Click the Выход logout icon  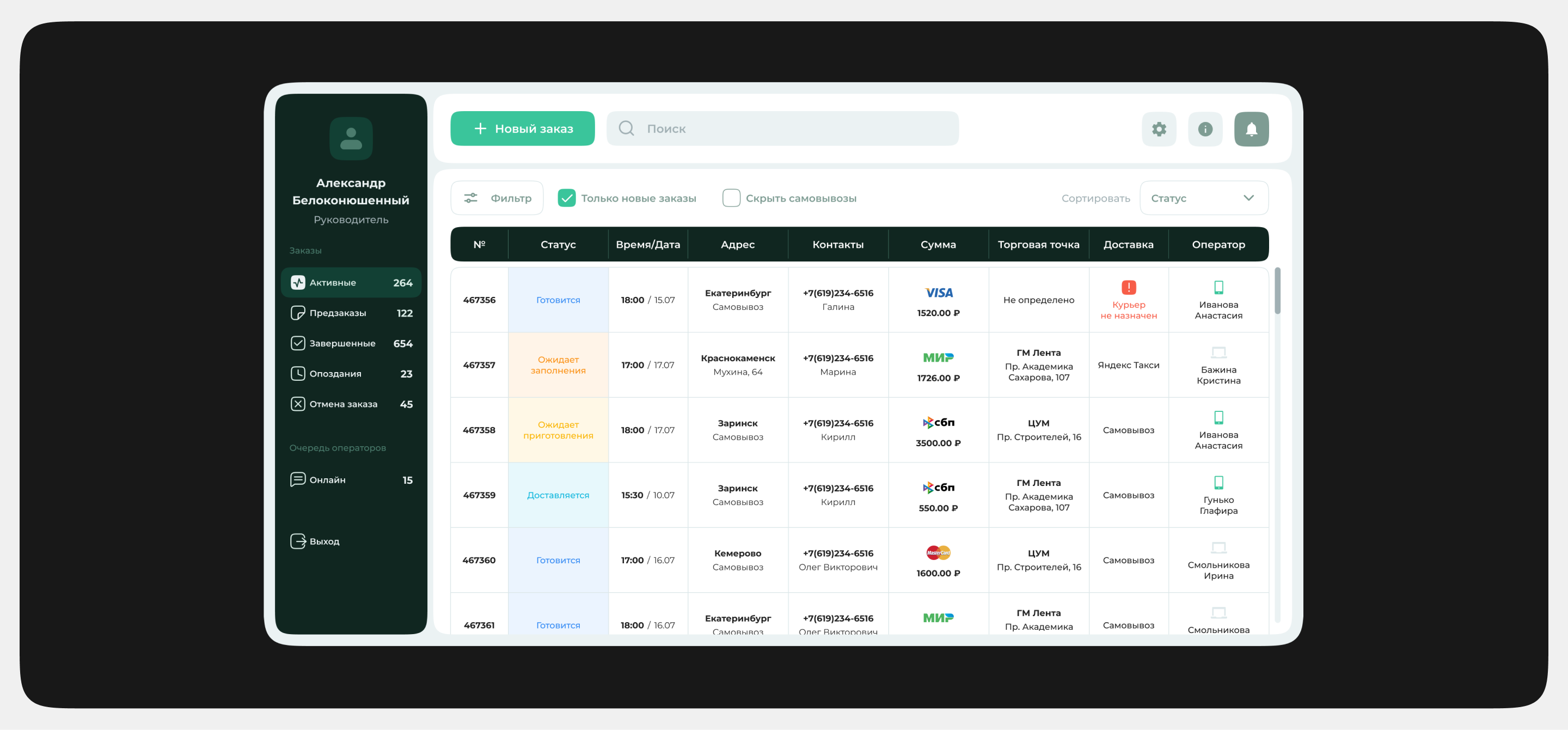[x=298, y=542]
